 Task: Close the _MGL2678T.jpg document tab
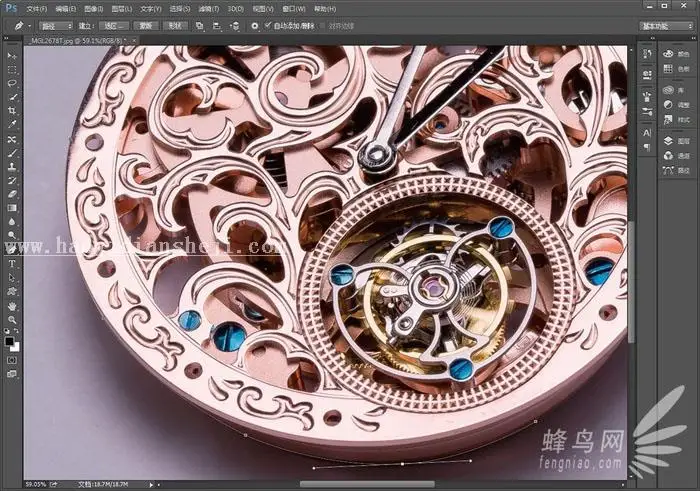134,41
